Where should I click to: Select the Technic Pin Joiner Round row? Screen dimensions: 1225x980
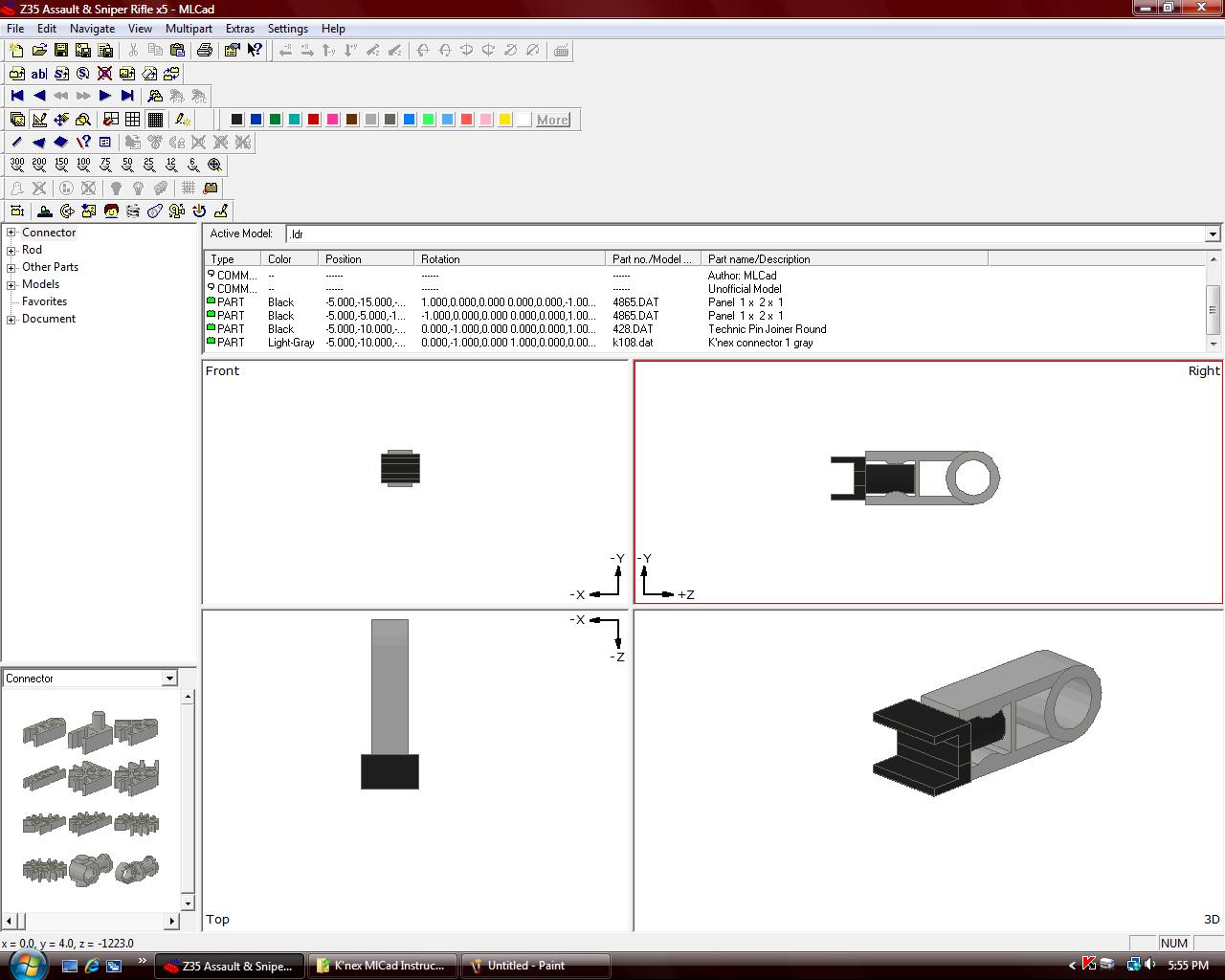tap(706, 329)
